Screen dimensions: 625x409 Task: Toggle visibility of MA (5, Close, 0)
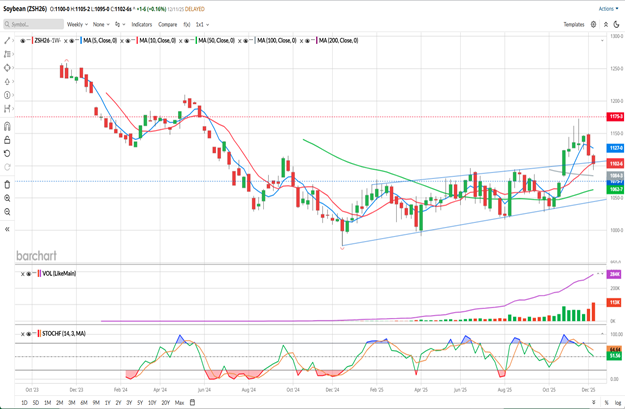pos(72,41)
